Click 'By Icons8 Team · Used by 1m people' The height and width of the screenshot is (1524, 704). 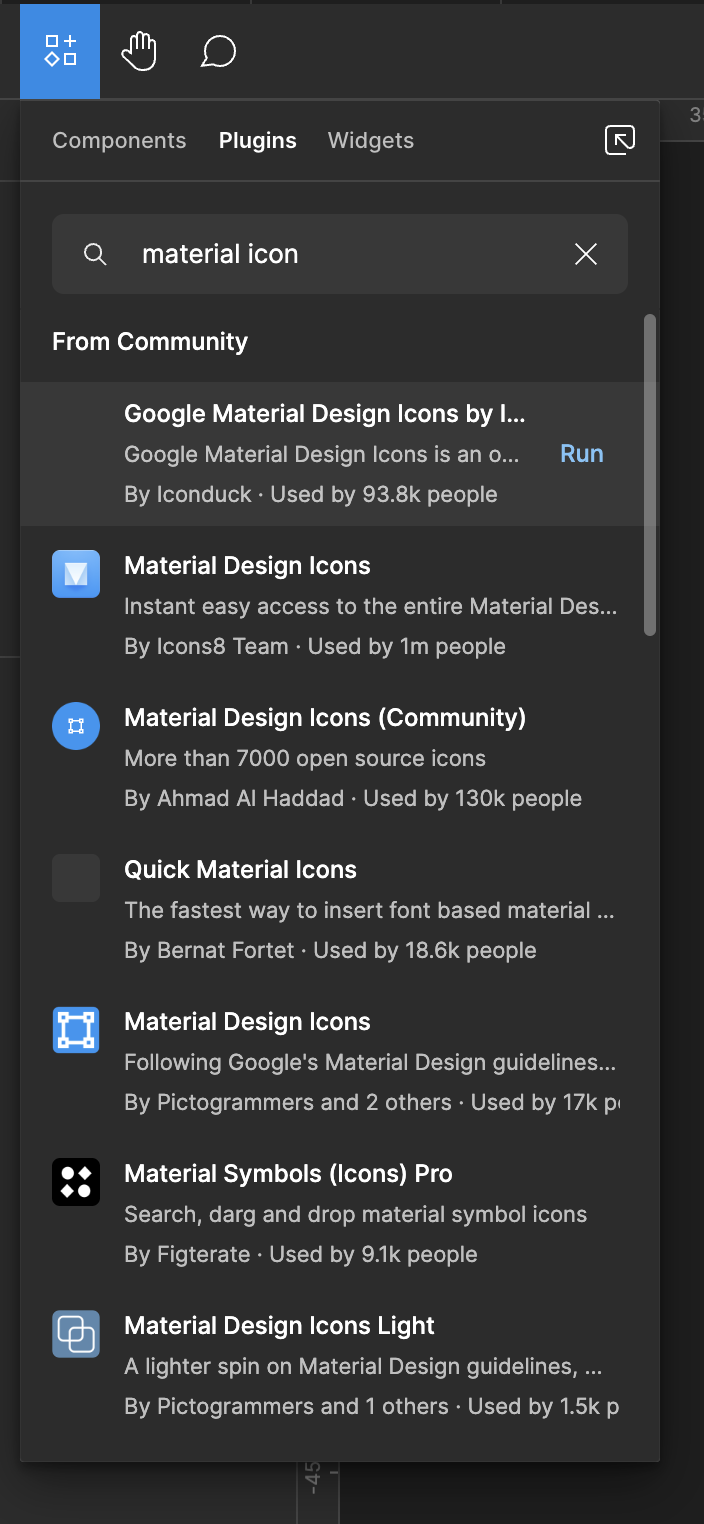click(x=315, y=646)
